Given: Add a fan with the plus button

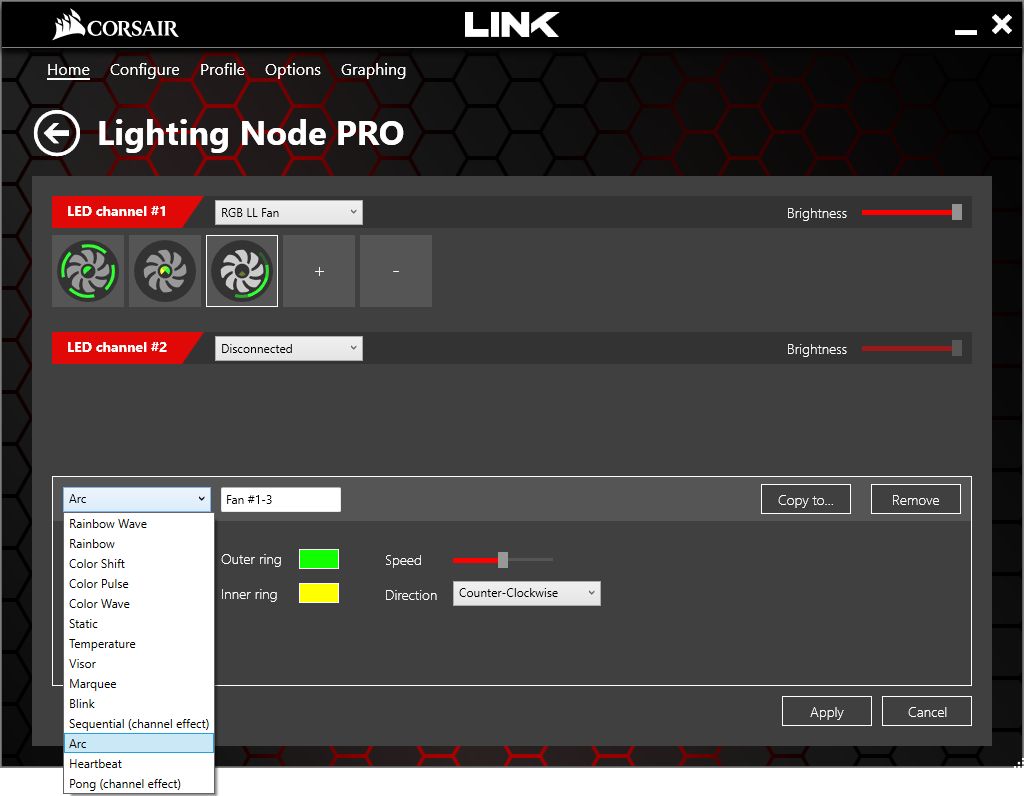Looking at the screenshot, I should [x=319, y=271].
